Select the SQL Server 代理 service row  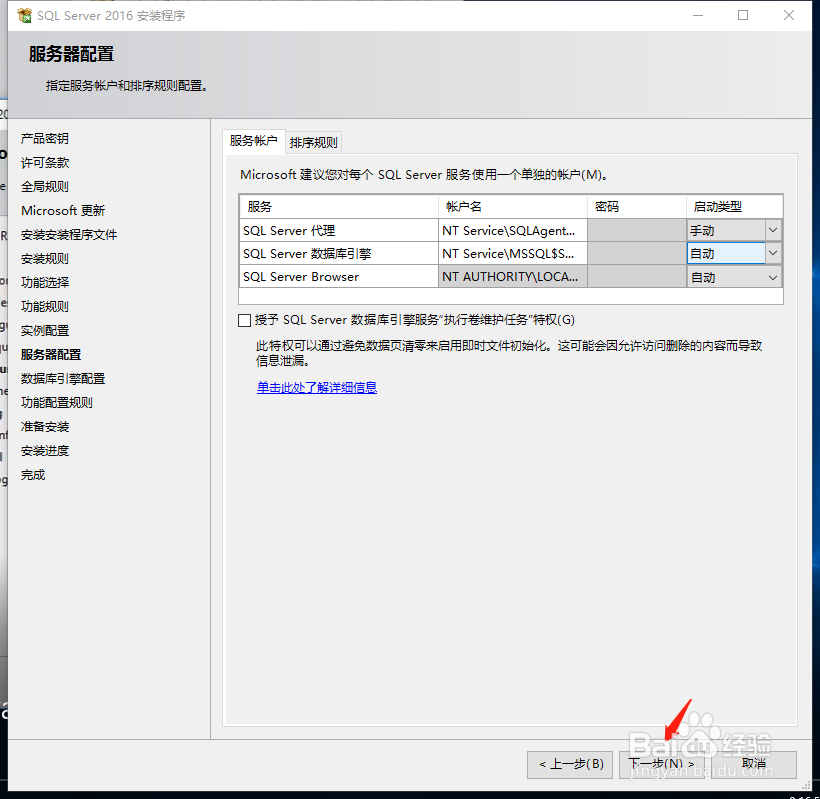click(339, 231)
